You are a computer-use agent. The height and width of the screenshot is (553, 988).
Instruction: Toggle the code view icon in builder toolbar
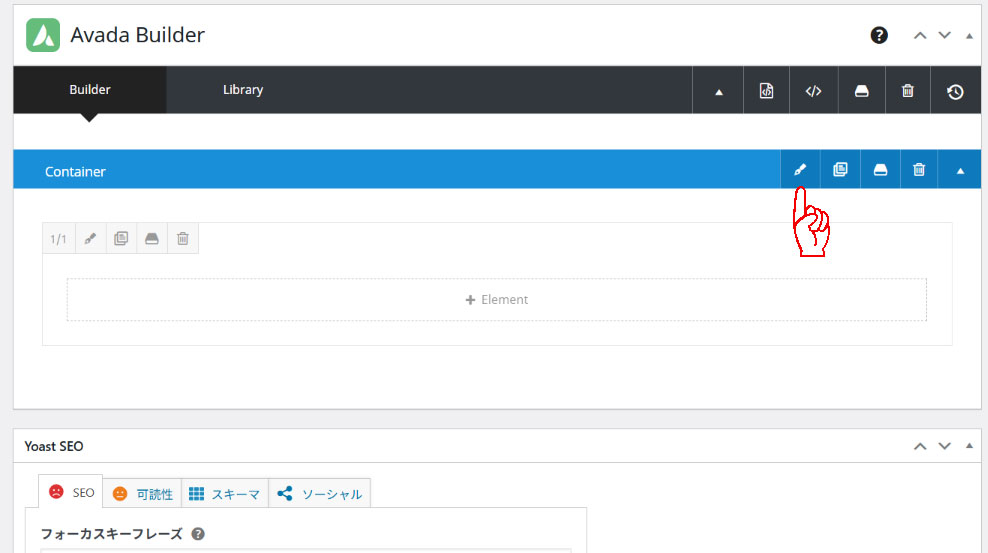pos(813,91)
